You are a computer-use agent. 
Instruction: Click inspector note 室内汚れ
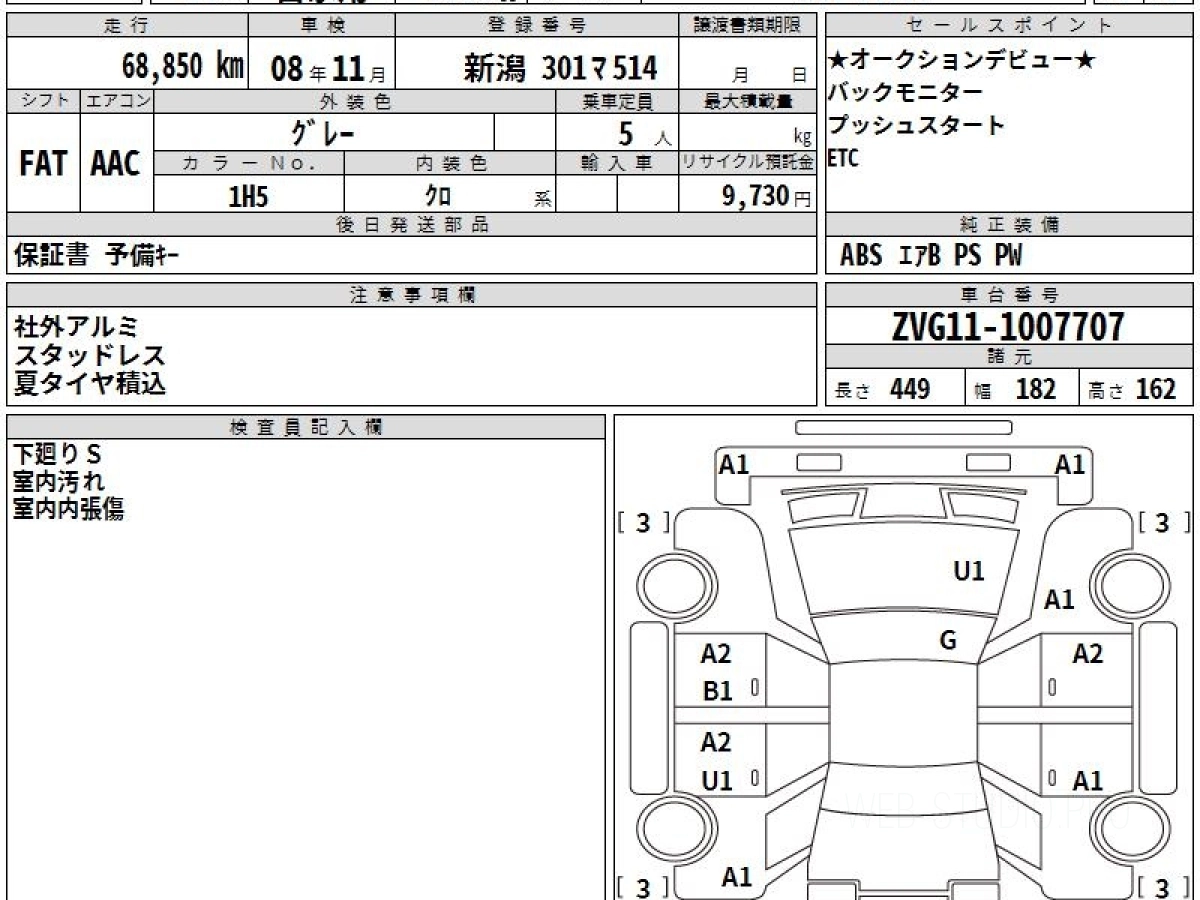[58, 482]
